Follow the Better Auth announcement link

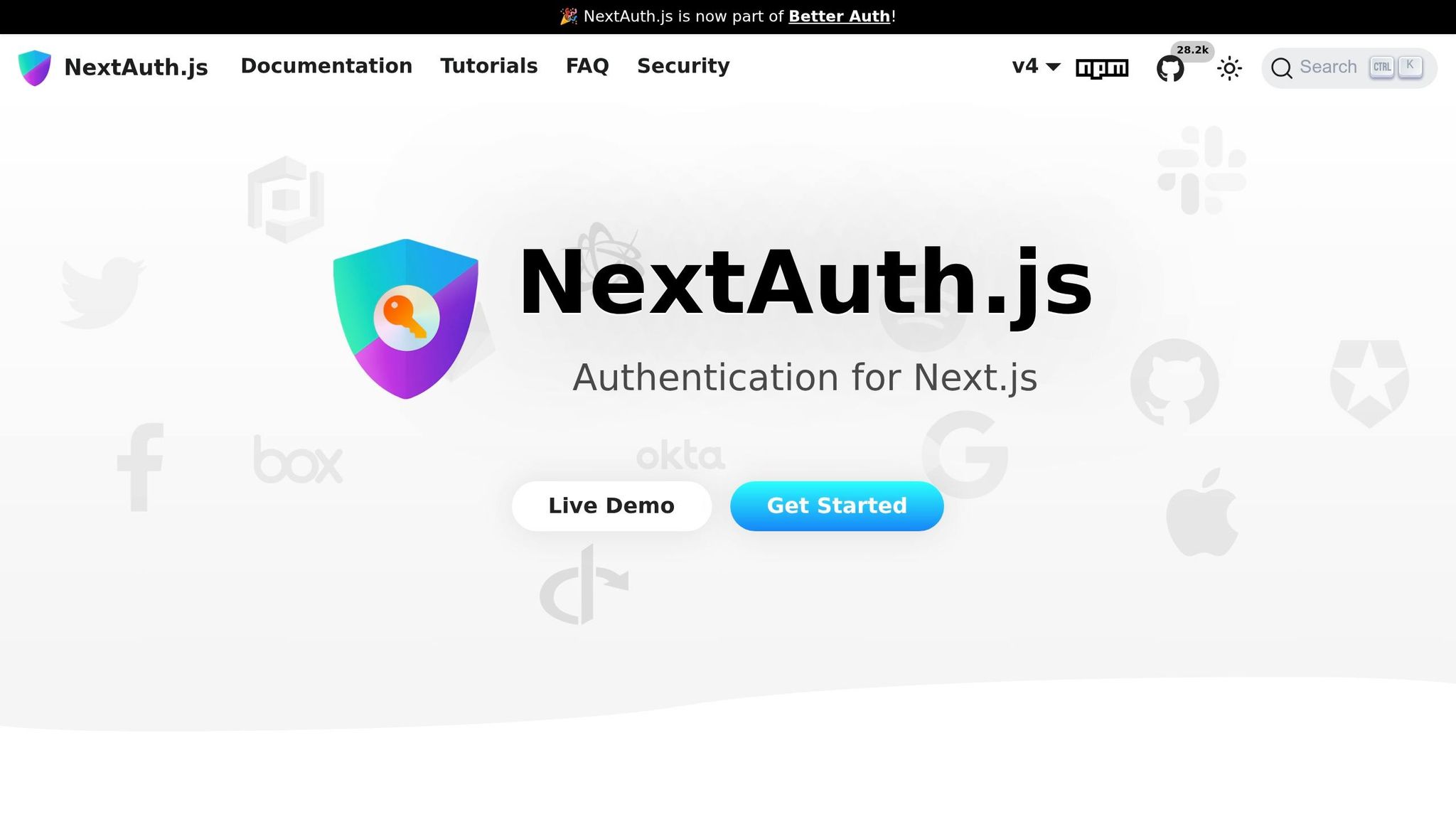click(839, 16)
